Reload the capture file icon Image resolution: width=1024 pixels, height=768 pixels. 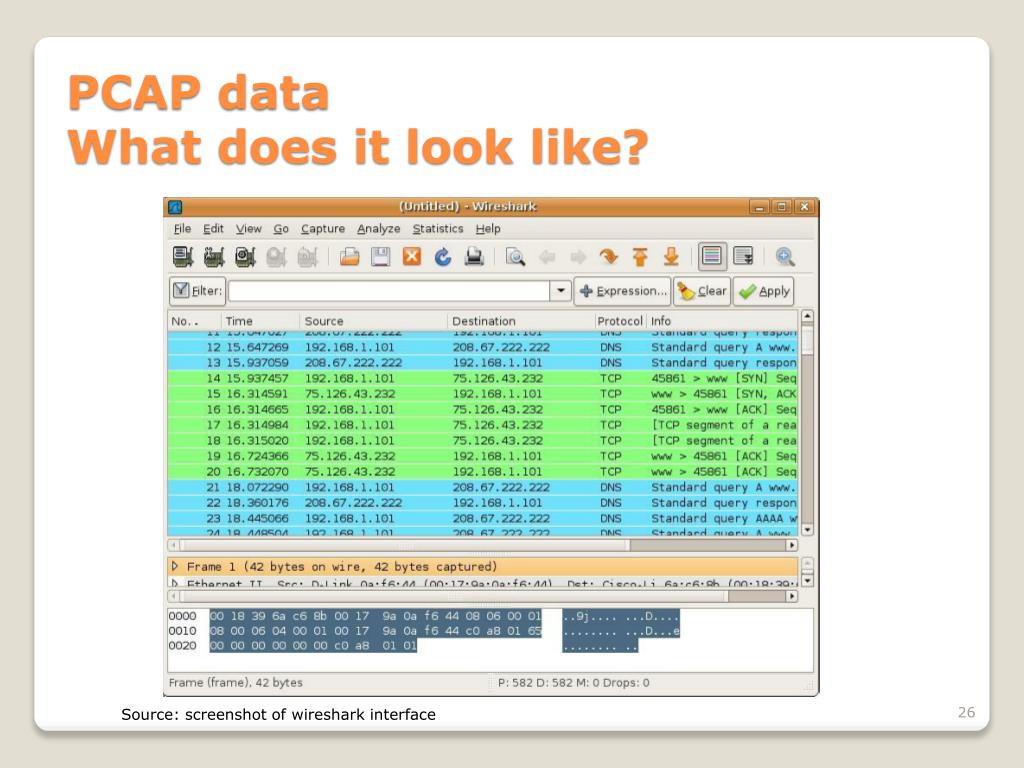click(443, 257)
